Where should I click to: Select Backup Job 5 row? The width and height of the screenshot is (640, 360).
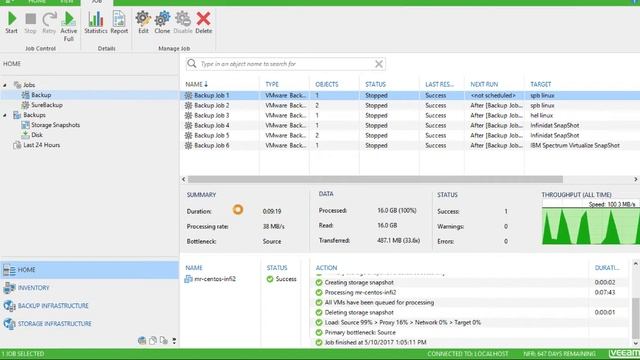410,135
